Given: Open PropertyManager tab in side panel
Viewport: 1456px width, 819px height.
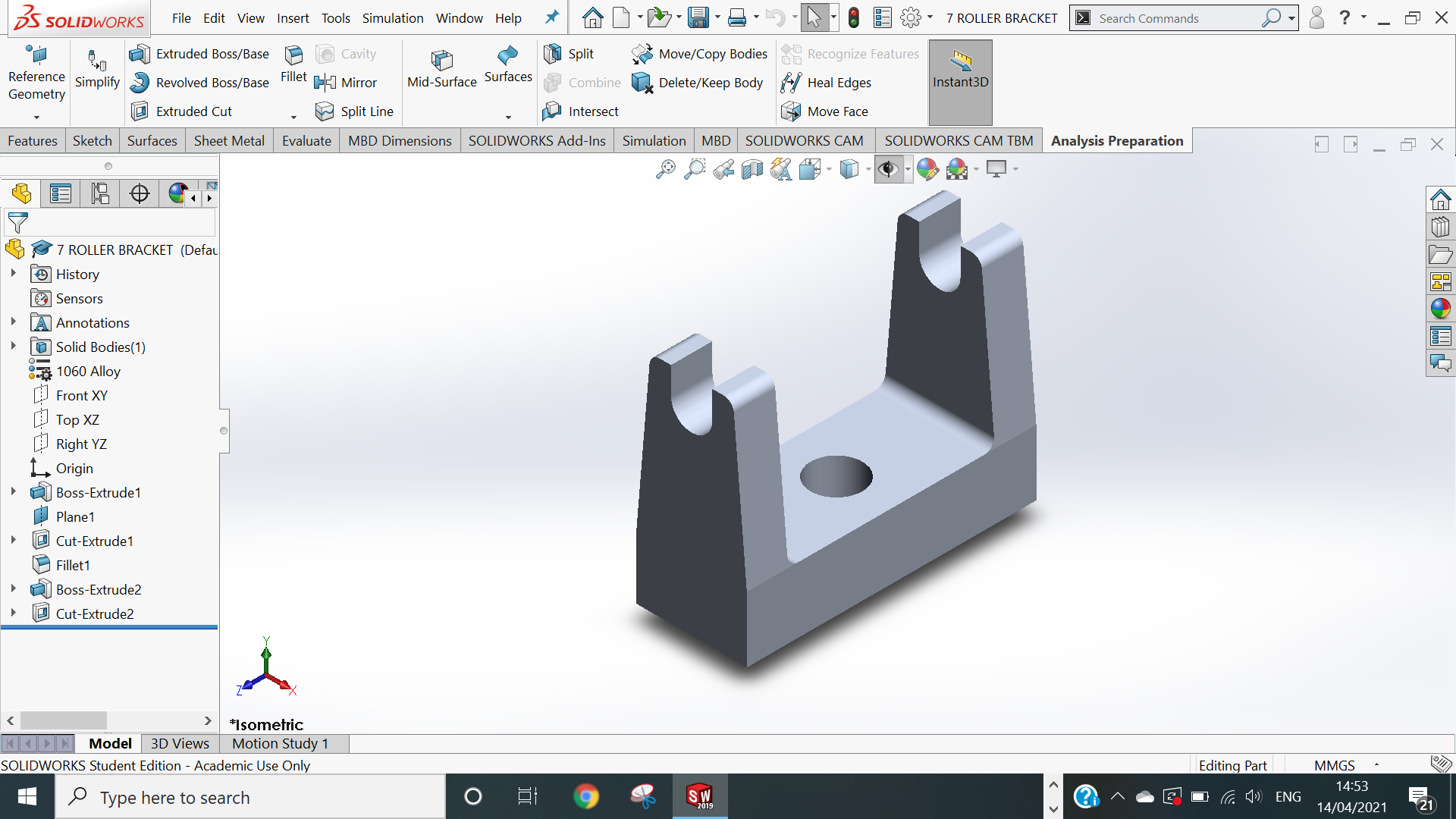Looking at the screenshot, I should pos(61,193).
